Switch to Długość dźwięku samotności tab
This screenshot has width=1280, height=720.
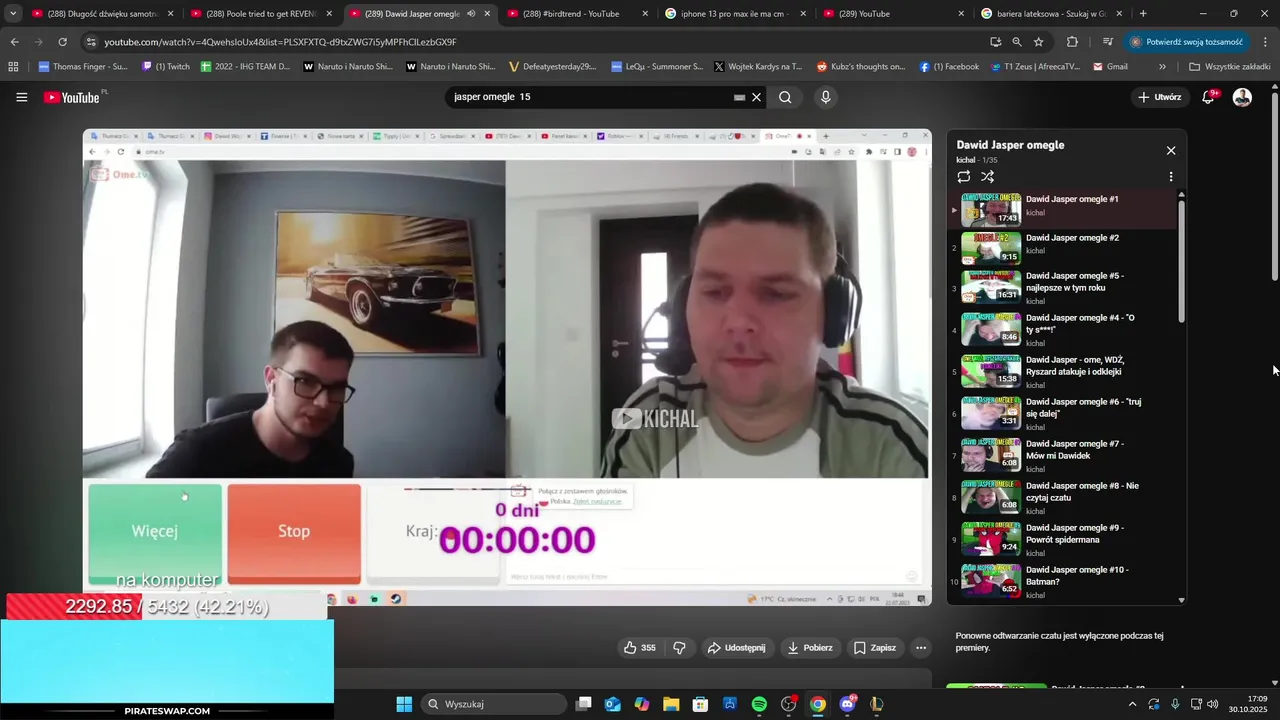[103, 14]
